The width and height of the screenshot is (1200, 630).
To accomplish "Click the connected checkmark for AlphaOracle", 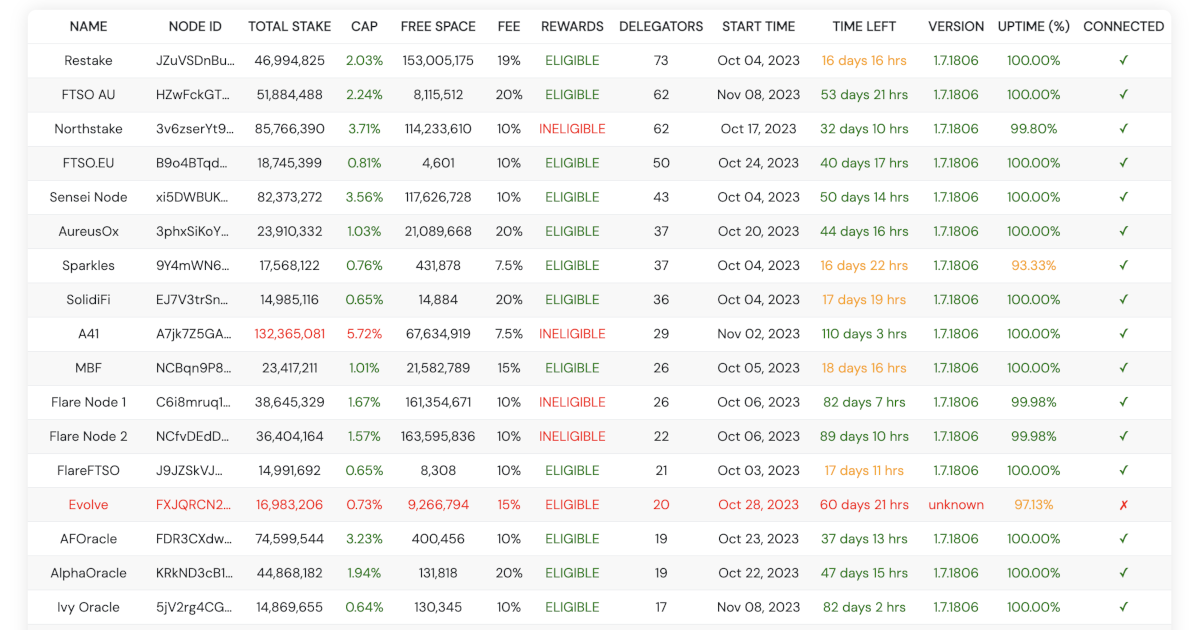I will (1123, 573).
